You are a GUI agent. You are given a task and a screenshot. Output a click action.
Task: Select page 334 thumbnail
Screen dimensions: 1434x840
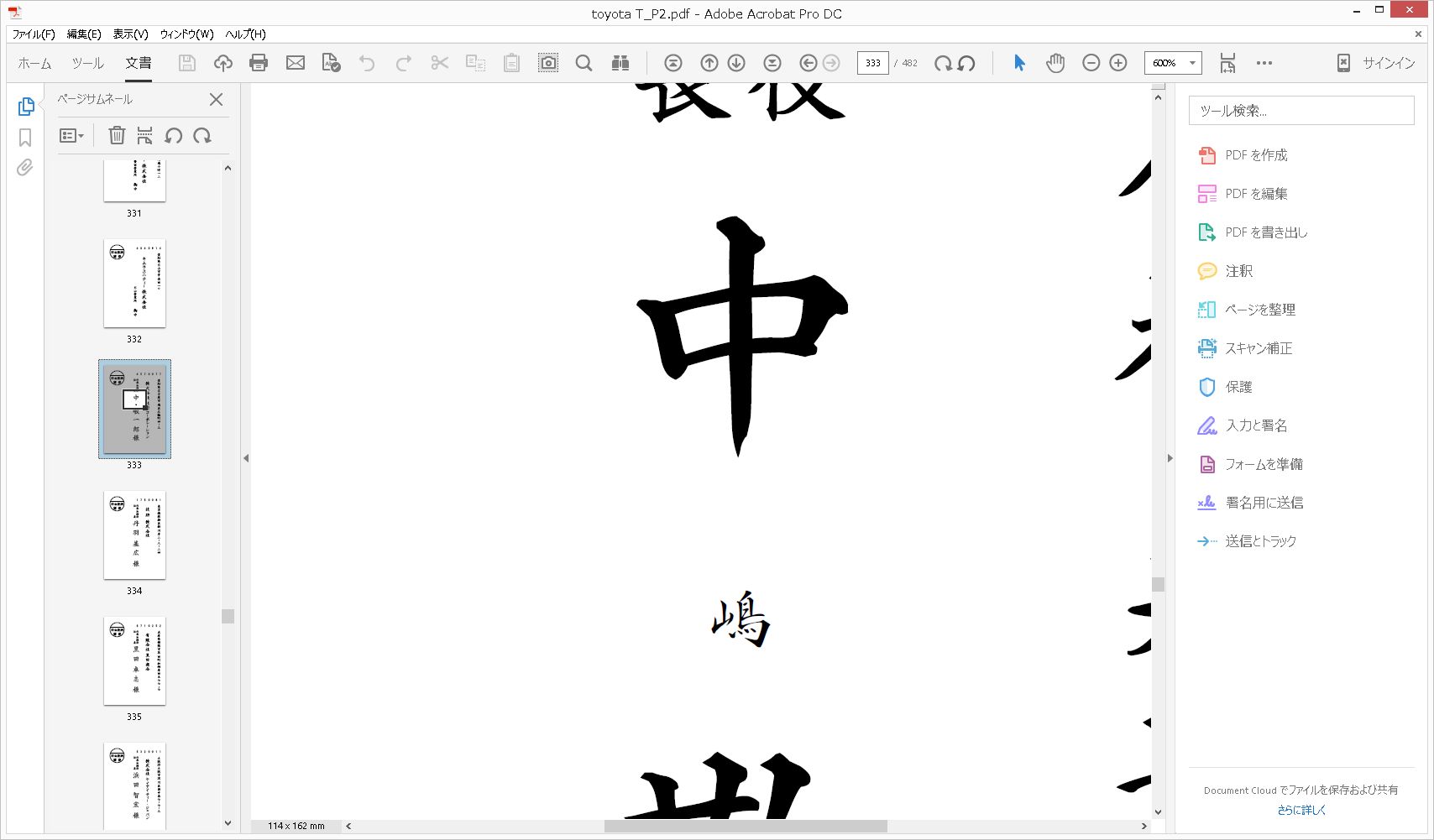(x=134, y=535)
